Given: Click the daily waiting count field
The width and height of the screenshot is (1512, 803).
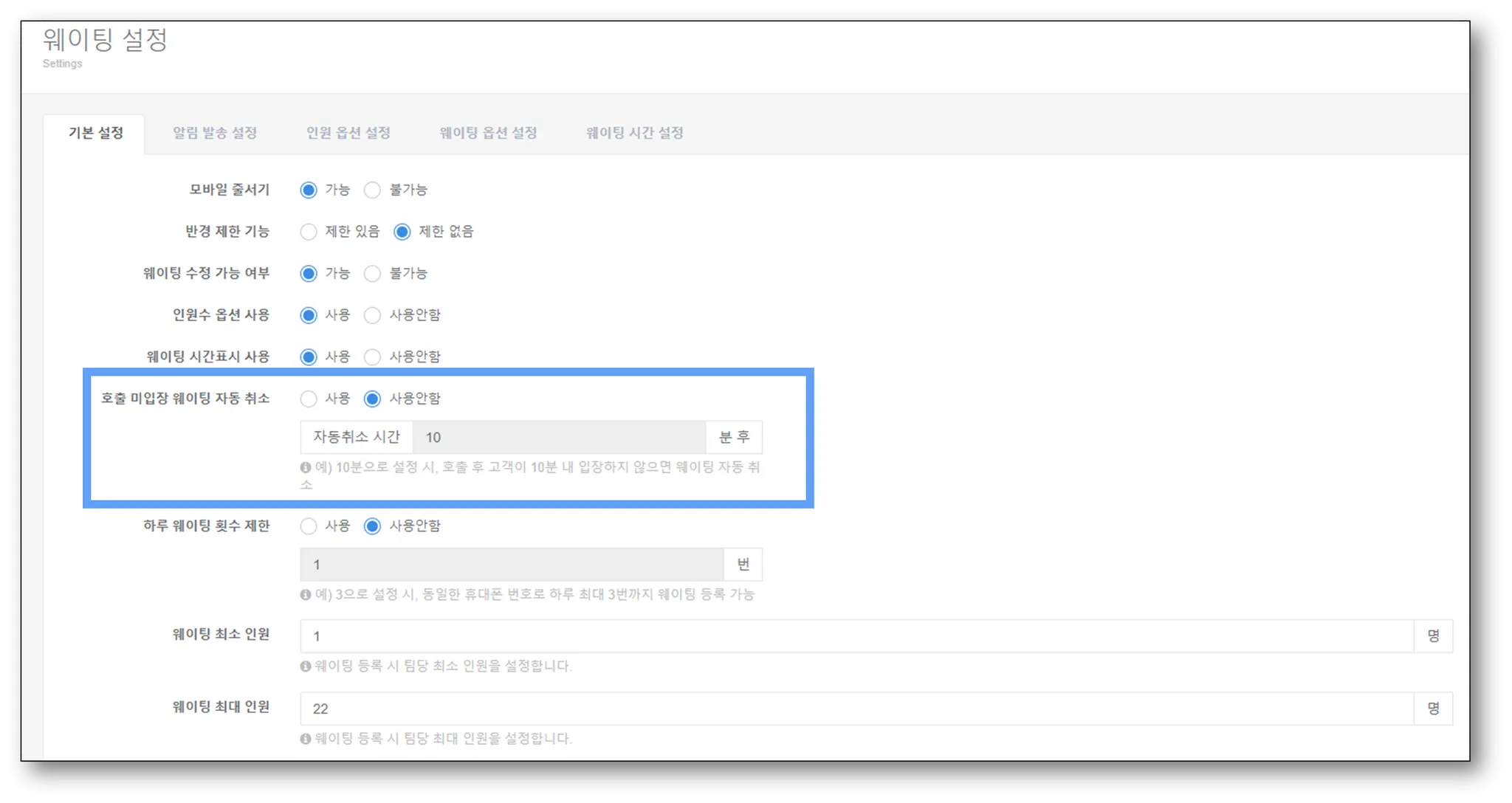Looking at the screenshot, I should pyautogui.click(x=511, y=565).
